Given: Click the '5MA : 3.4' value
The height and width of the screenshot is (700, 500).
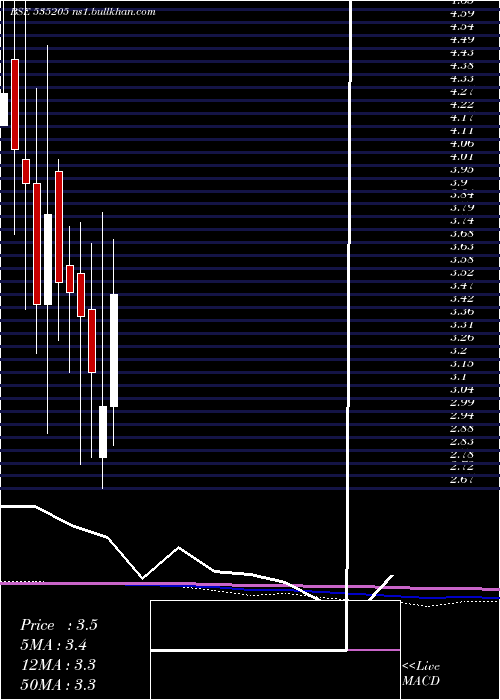Looking at the screenshot, I should (x=54, y=645).
